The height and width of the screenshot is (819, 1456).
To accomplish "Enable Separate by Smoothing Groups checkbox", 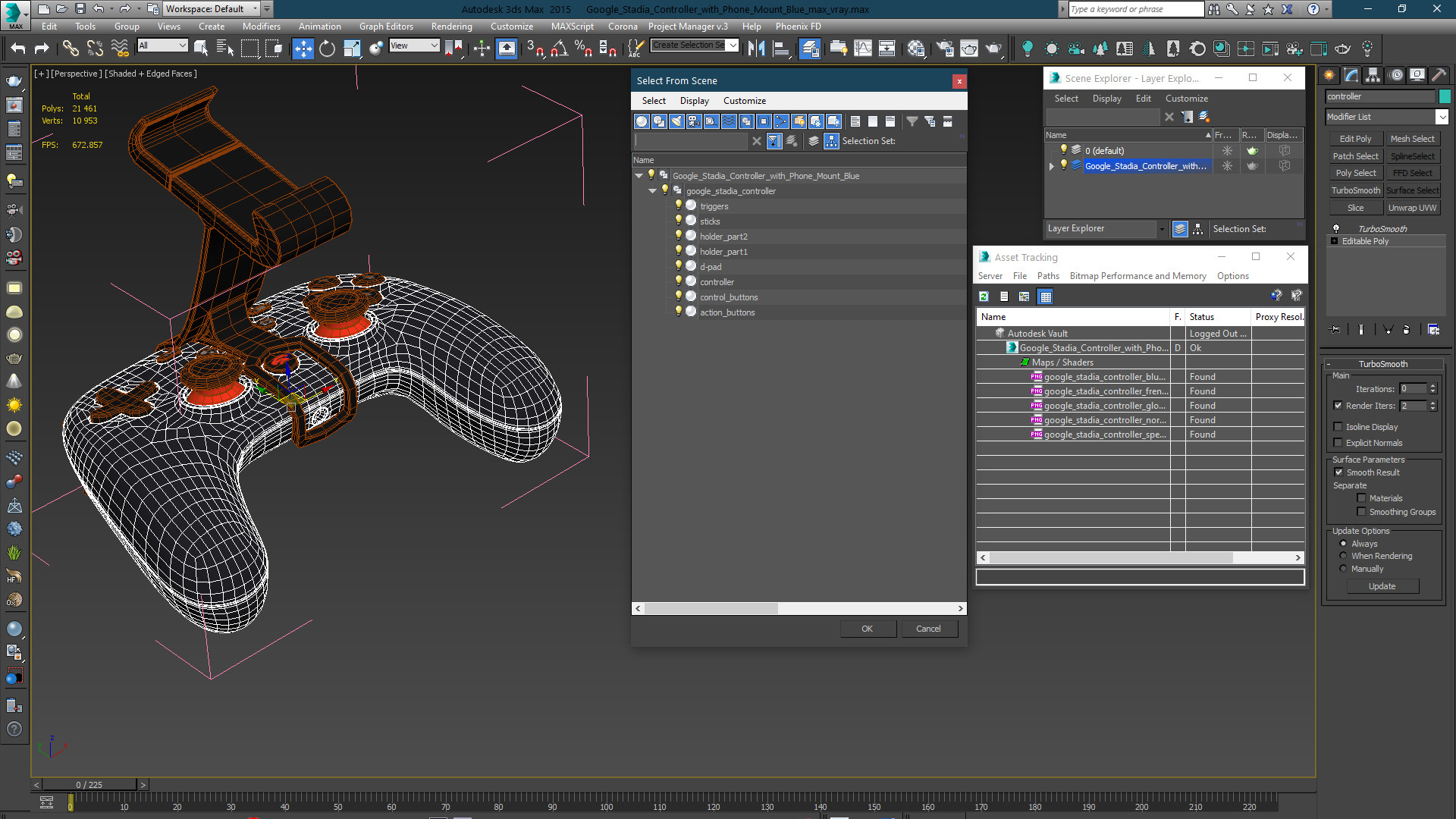I will coord(1361,512).
